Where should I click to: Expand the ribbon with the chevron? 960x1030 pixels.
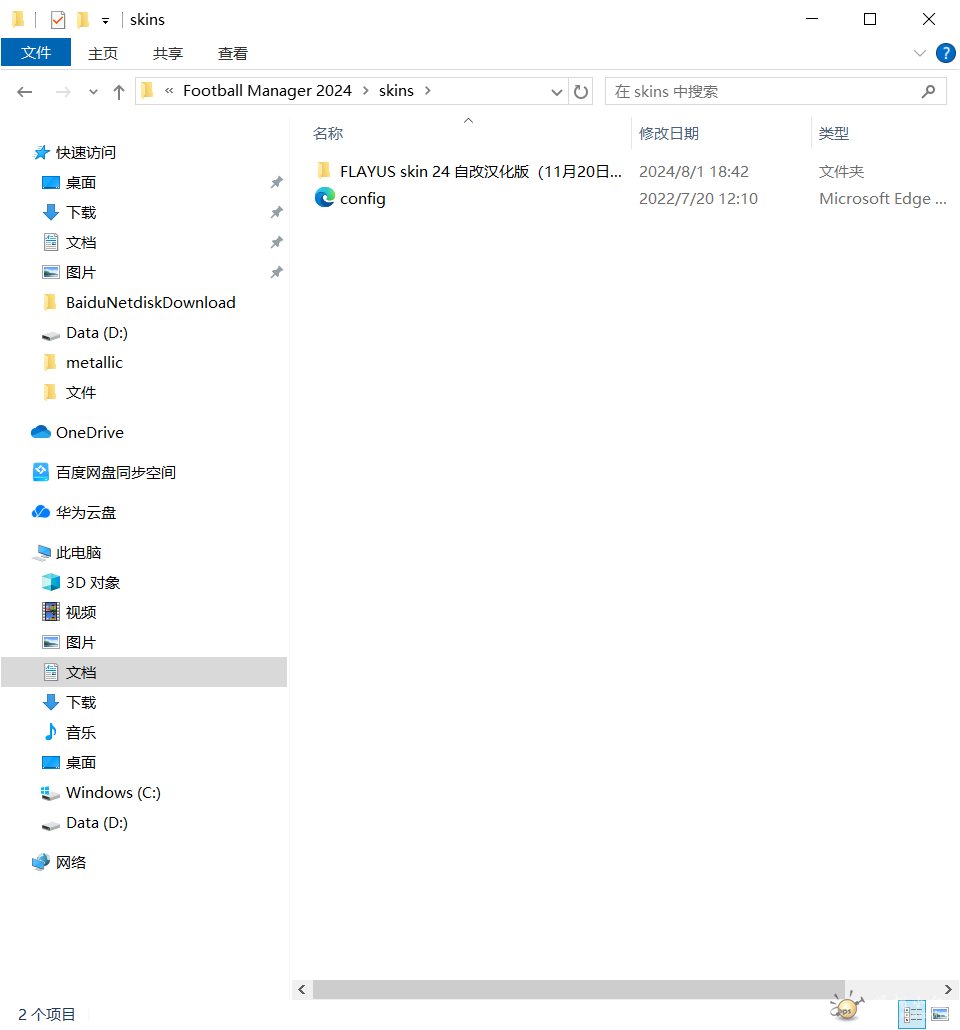(920, 53)
